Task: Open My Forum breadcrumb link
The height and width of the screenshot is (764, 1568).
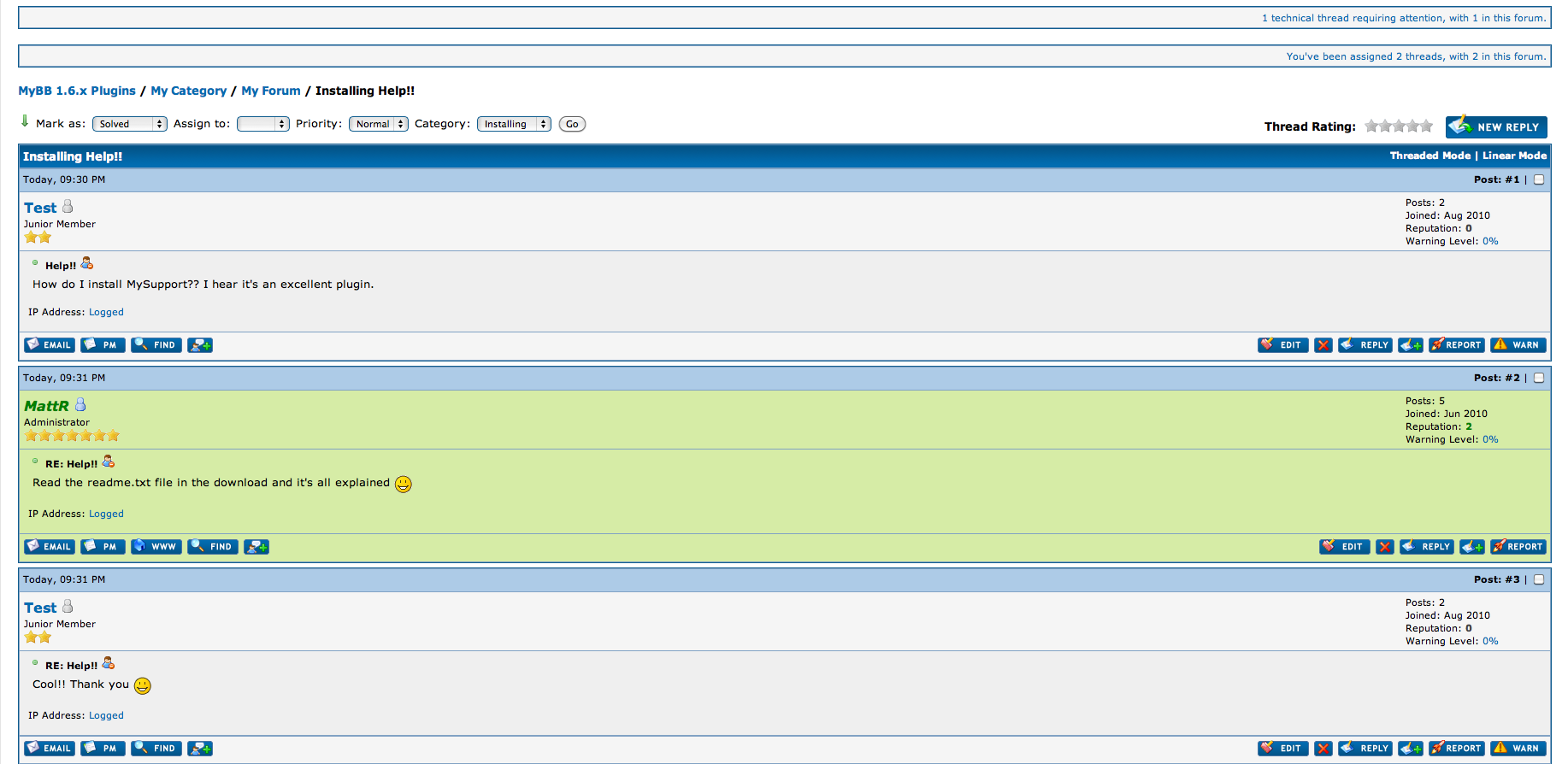Action: 271,91
